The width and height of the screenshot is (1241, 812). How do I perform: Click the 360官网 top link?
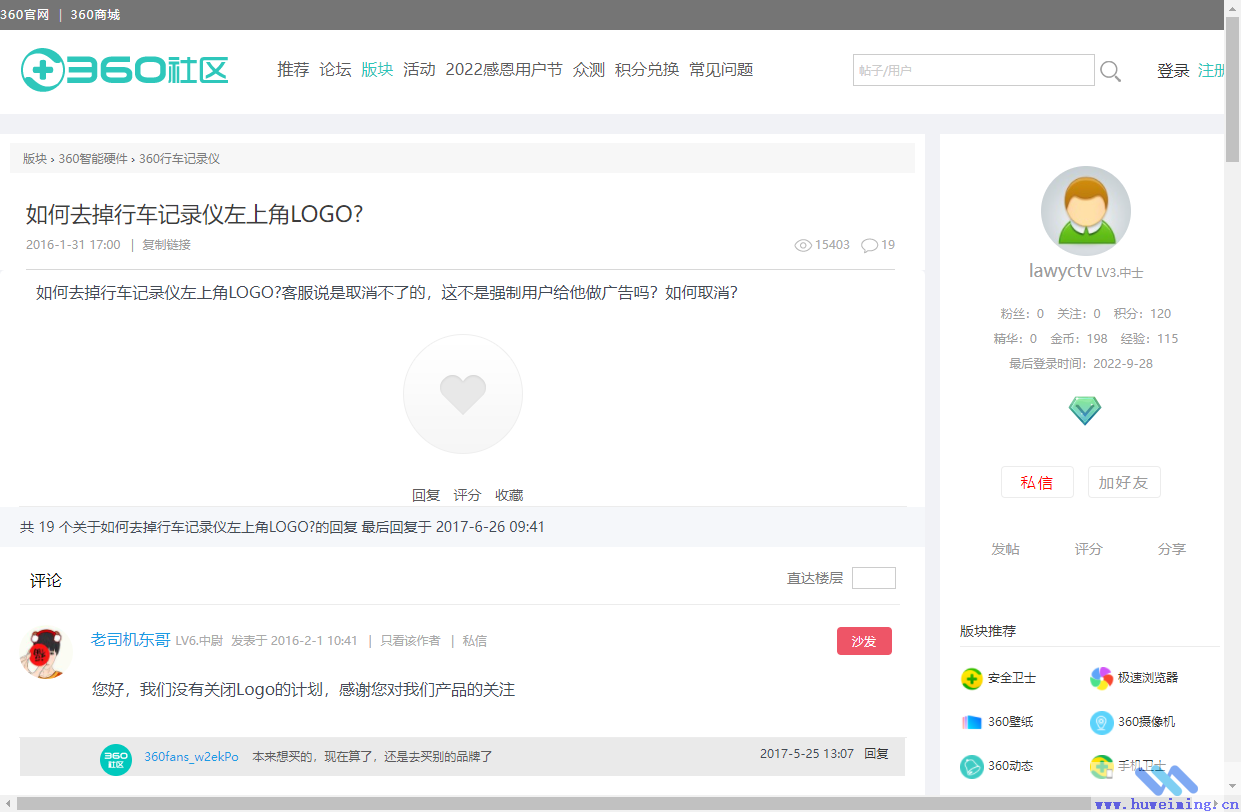click(25, 15)
